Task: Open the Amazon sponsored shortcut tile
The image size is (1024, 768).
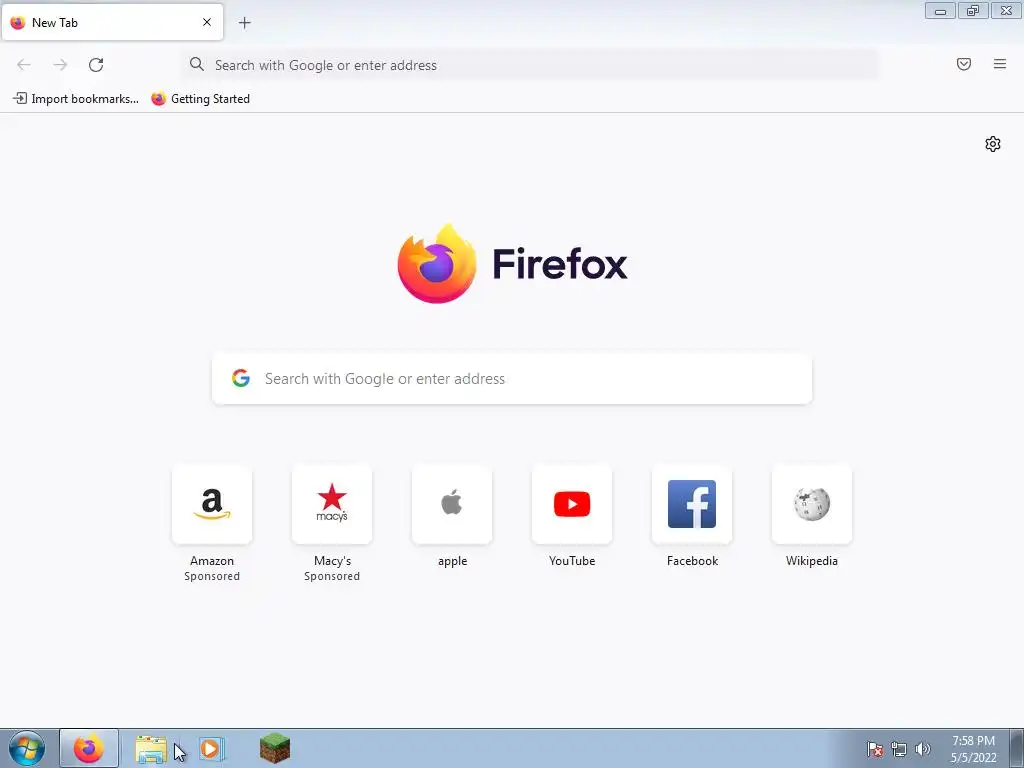Action: (x=212, y=504)
